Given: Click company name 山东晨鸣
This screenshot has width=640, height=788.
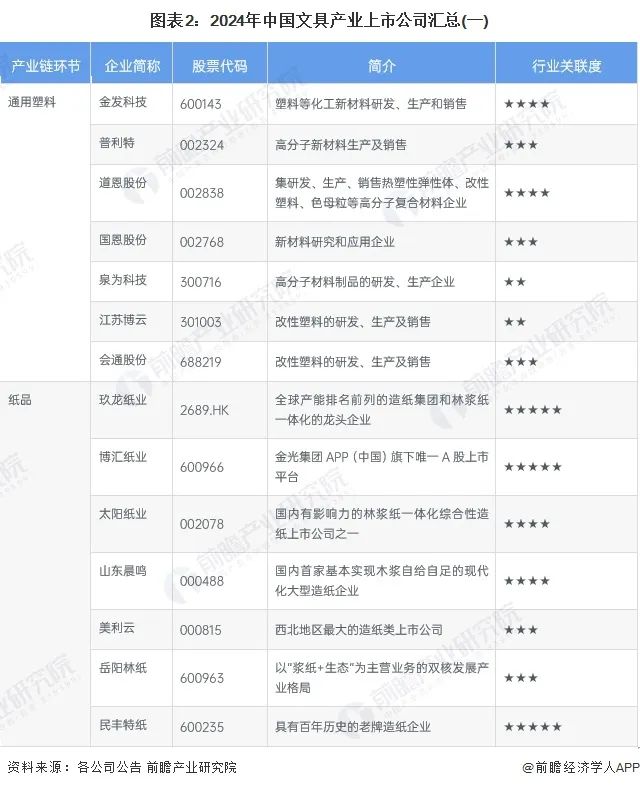Looking at the screenshot, I should pos(123,571).
